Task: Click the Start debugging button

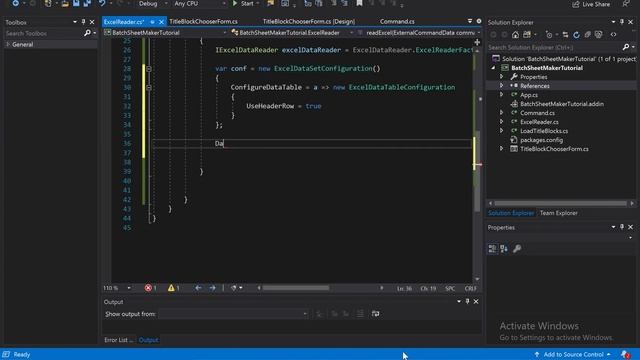Action: click(243, 4)
